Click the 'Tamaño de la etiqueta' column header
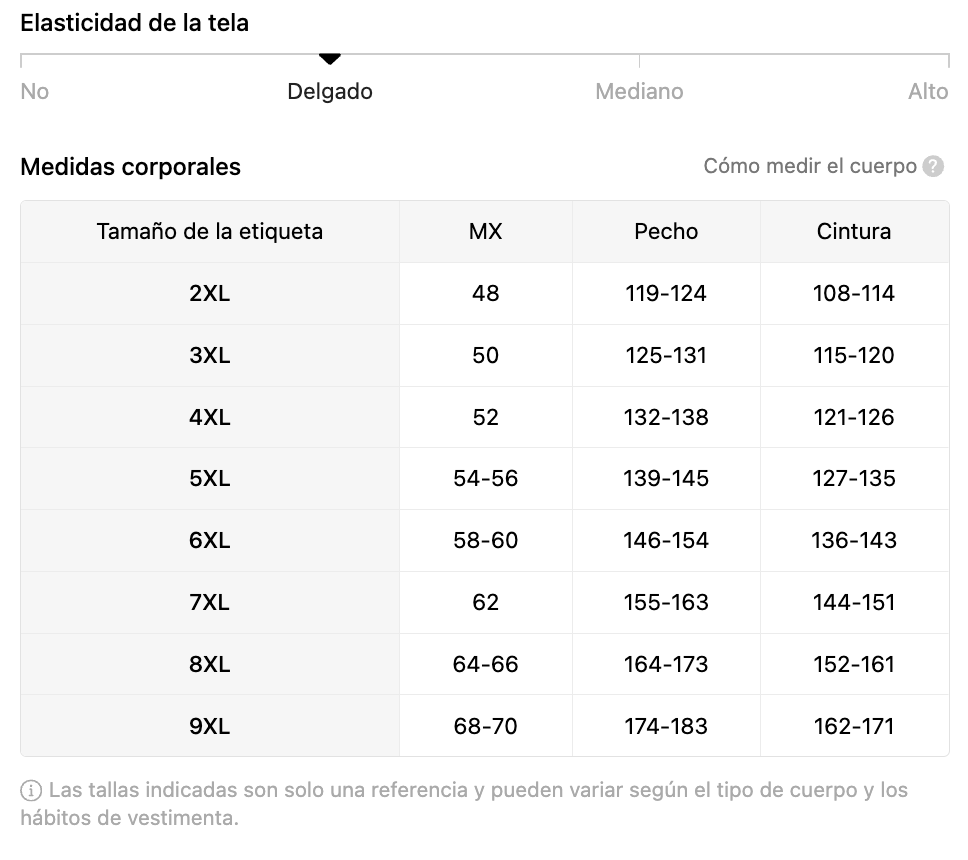Image resolution: width=968 pixels, height=860 pixels. (x=210, y=232)
